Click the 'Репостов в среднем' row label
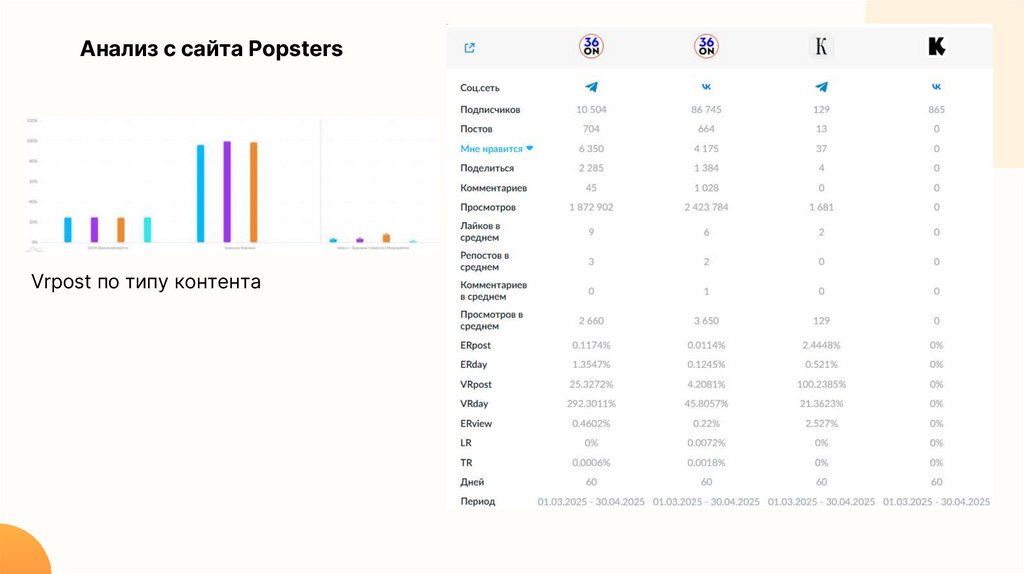The image size is (1024, 574). tap(484, 261)
